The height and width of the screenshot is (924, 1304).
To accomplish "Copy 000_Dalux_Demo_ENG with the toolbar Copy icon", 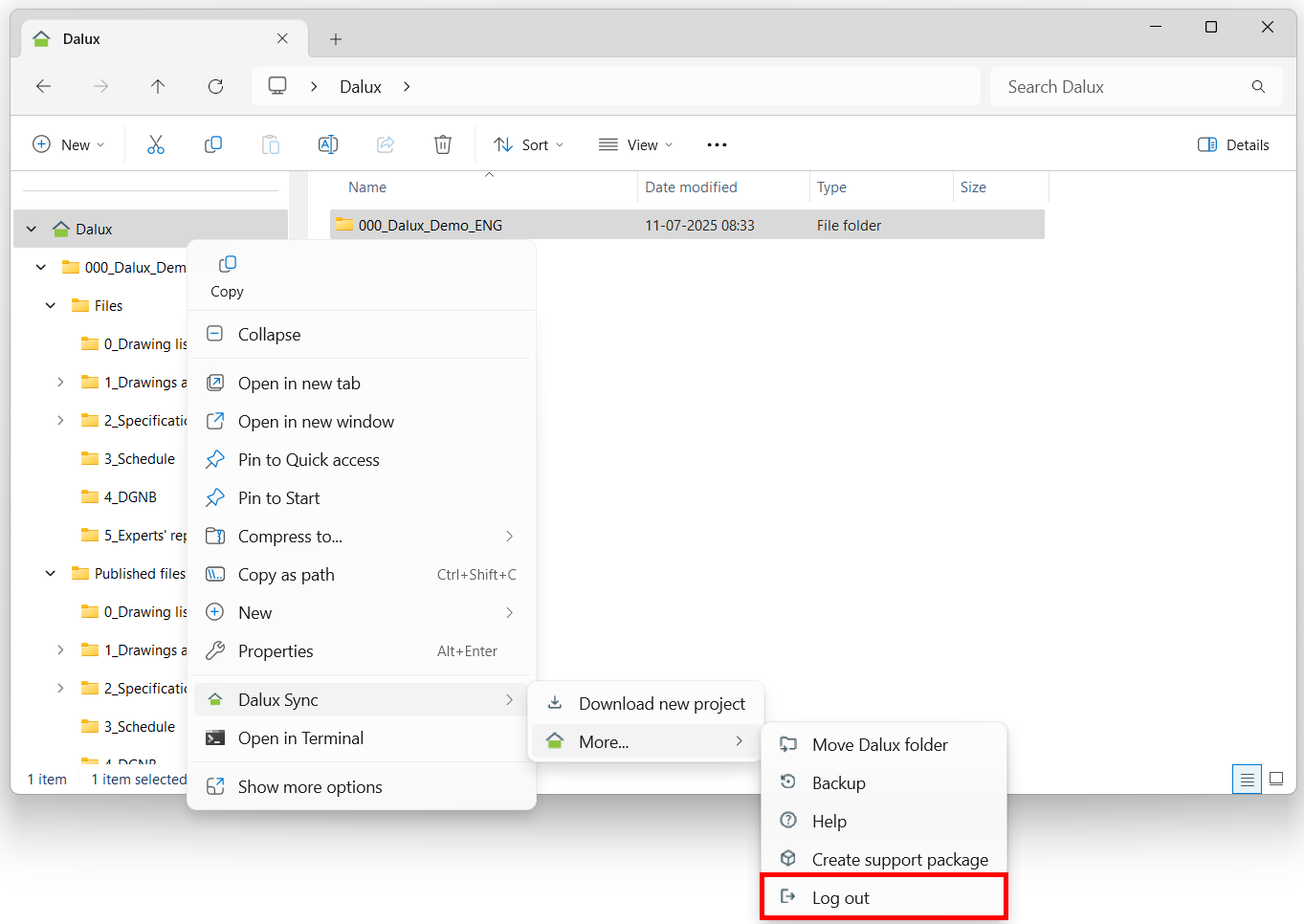I will (213, 144).
